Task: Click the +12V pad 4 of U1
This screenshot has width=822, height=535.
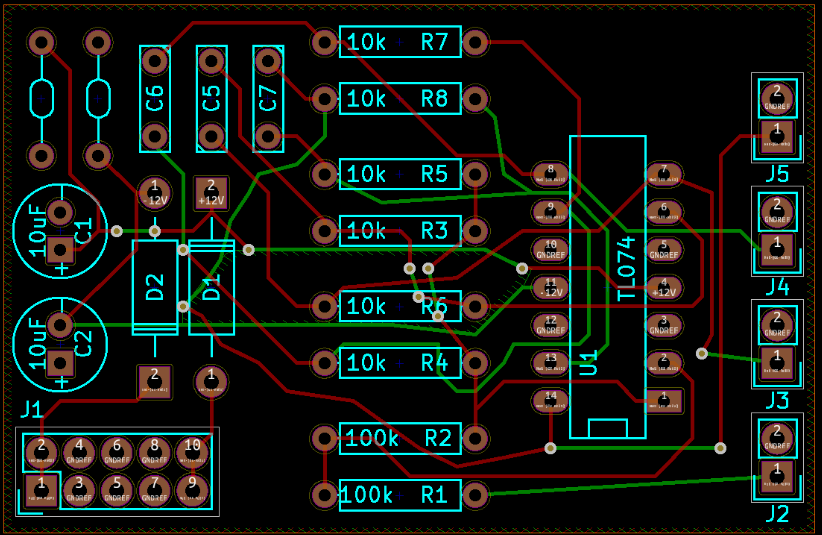Action: click(664, 287)
